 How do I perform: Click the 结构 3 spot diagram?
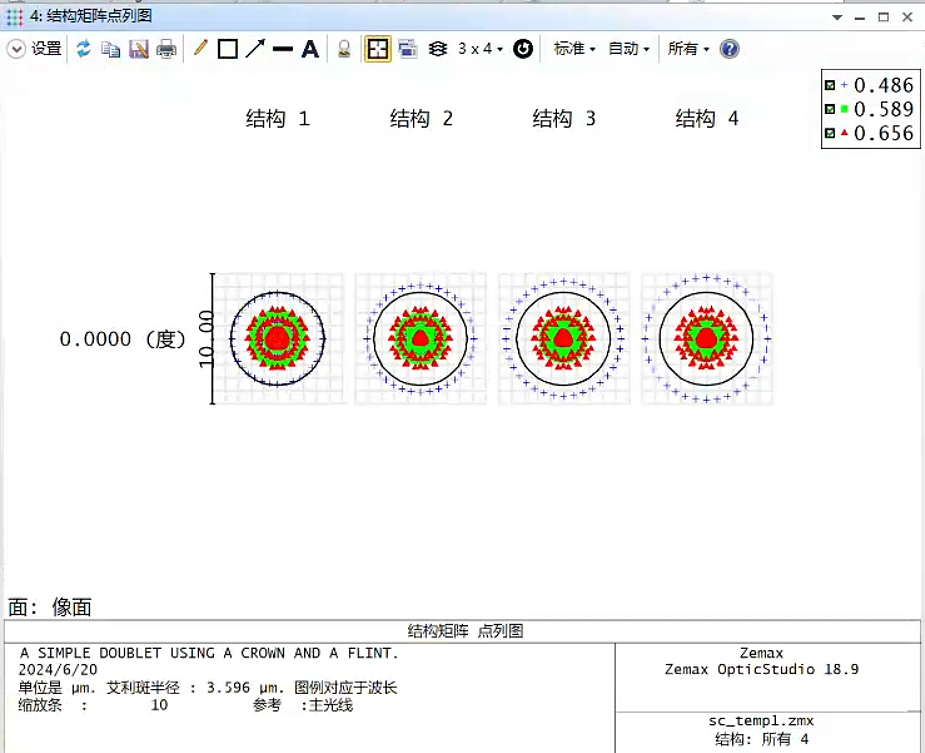pos(564,339)
